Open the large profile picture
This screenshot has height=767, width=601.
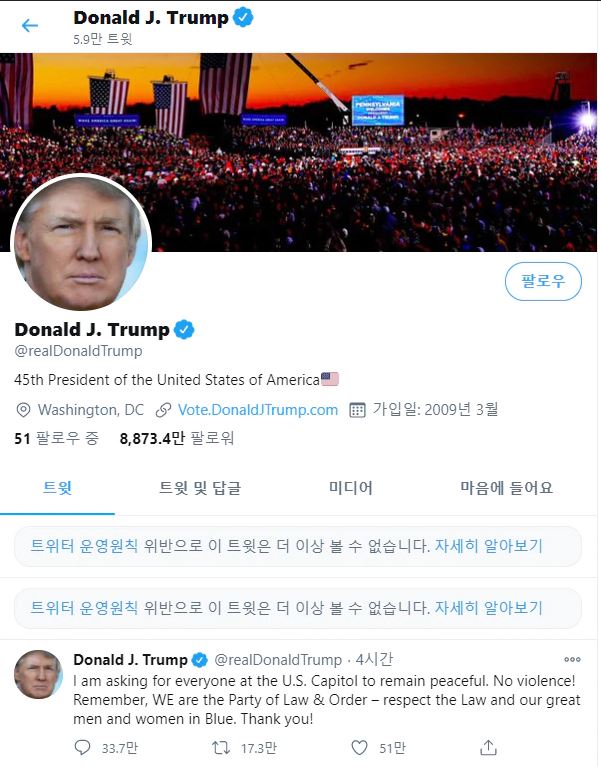(x=81, y=244)
